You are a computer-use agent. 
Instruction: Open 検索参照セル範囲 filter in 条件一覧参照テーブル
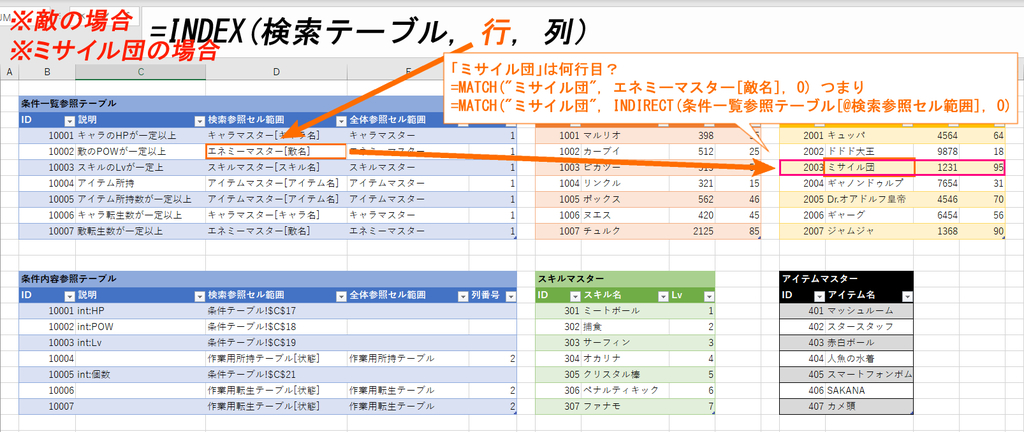(x=341, y=120)
